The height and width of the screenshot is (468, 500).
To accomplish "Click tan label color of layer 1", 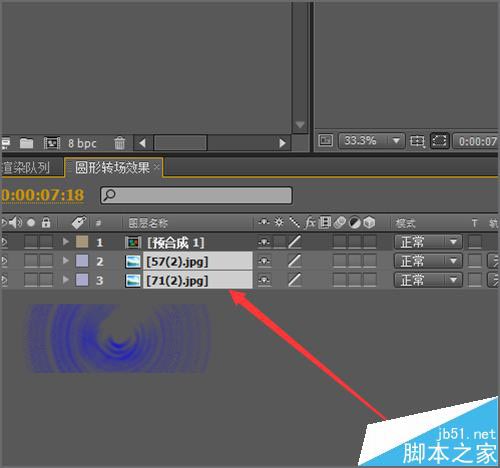I will (x=82, y=242).
